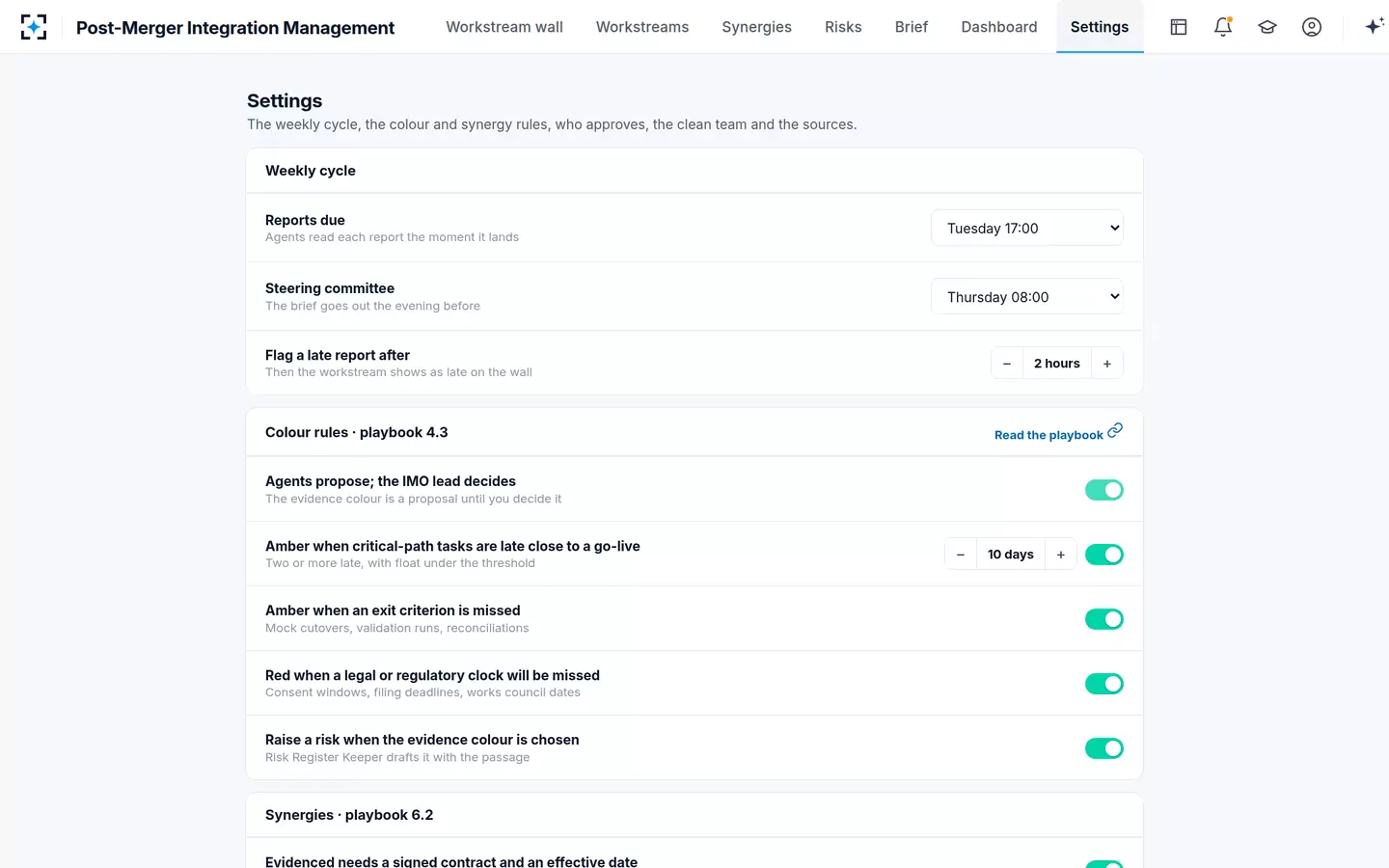Open the Risks tab
1389x868 pixels.
pos(843,27)
